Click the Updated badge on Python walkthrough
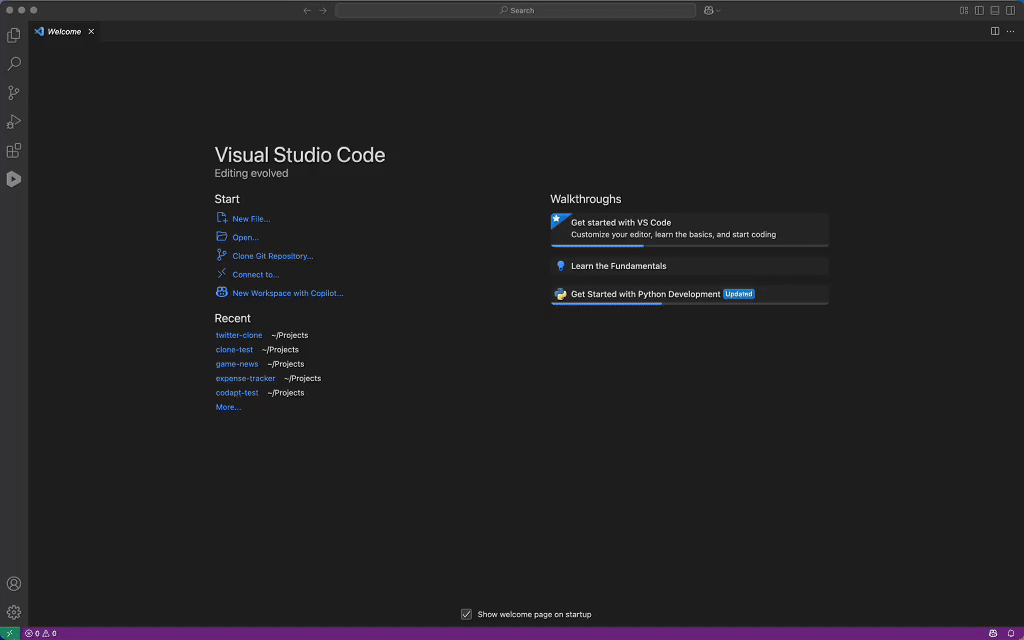 click(x=739, y=294)
